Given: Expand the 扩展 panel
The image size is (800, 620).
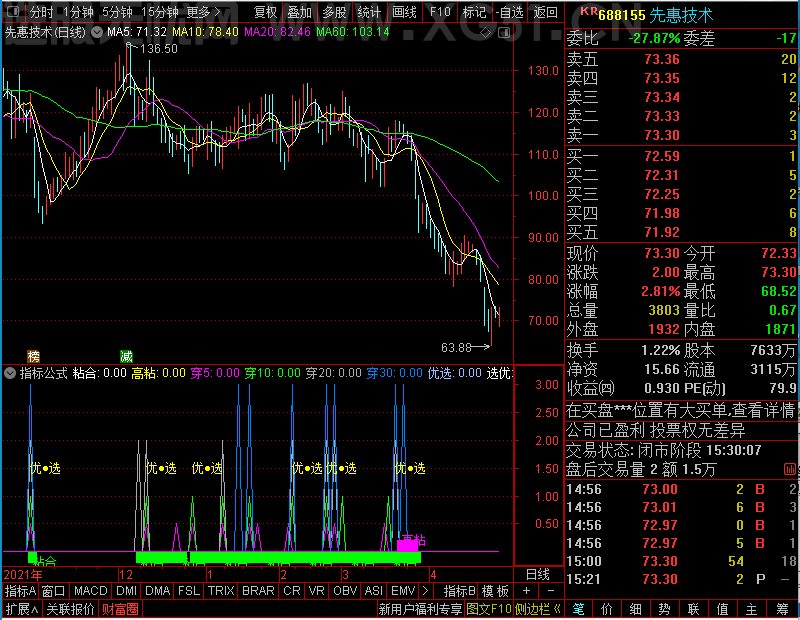Looking at the screenshot, I should 22,609.
